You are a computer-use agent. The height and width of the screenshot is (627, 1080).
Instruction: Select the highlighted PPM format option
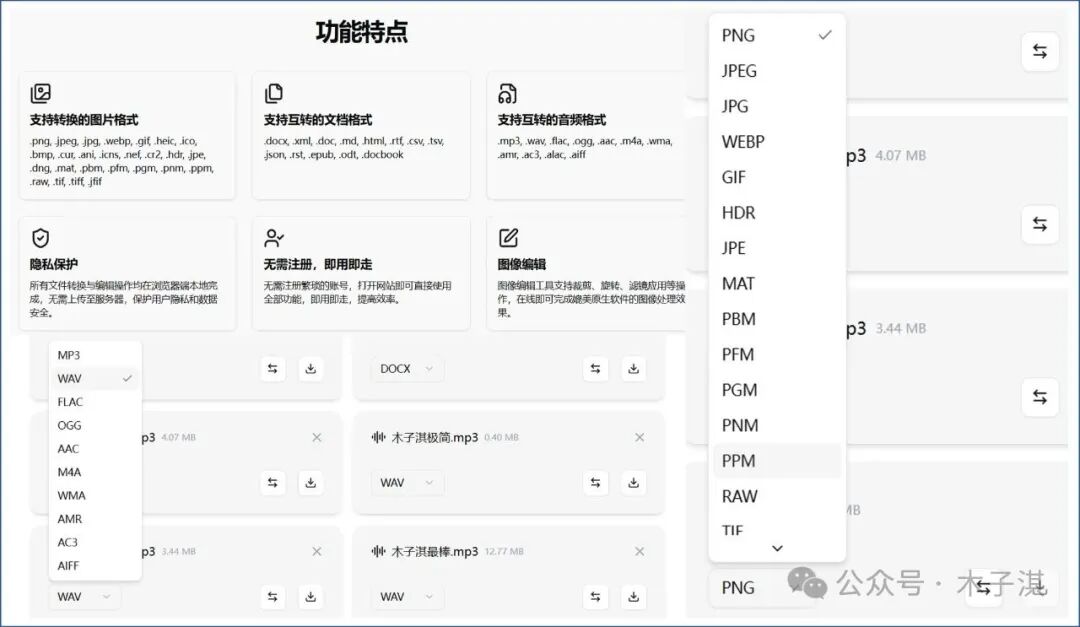click(737, 460)
